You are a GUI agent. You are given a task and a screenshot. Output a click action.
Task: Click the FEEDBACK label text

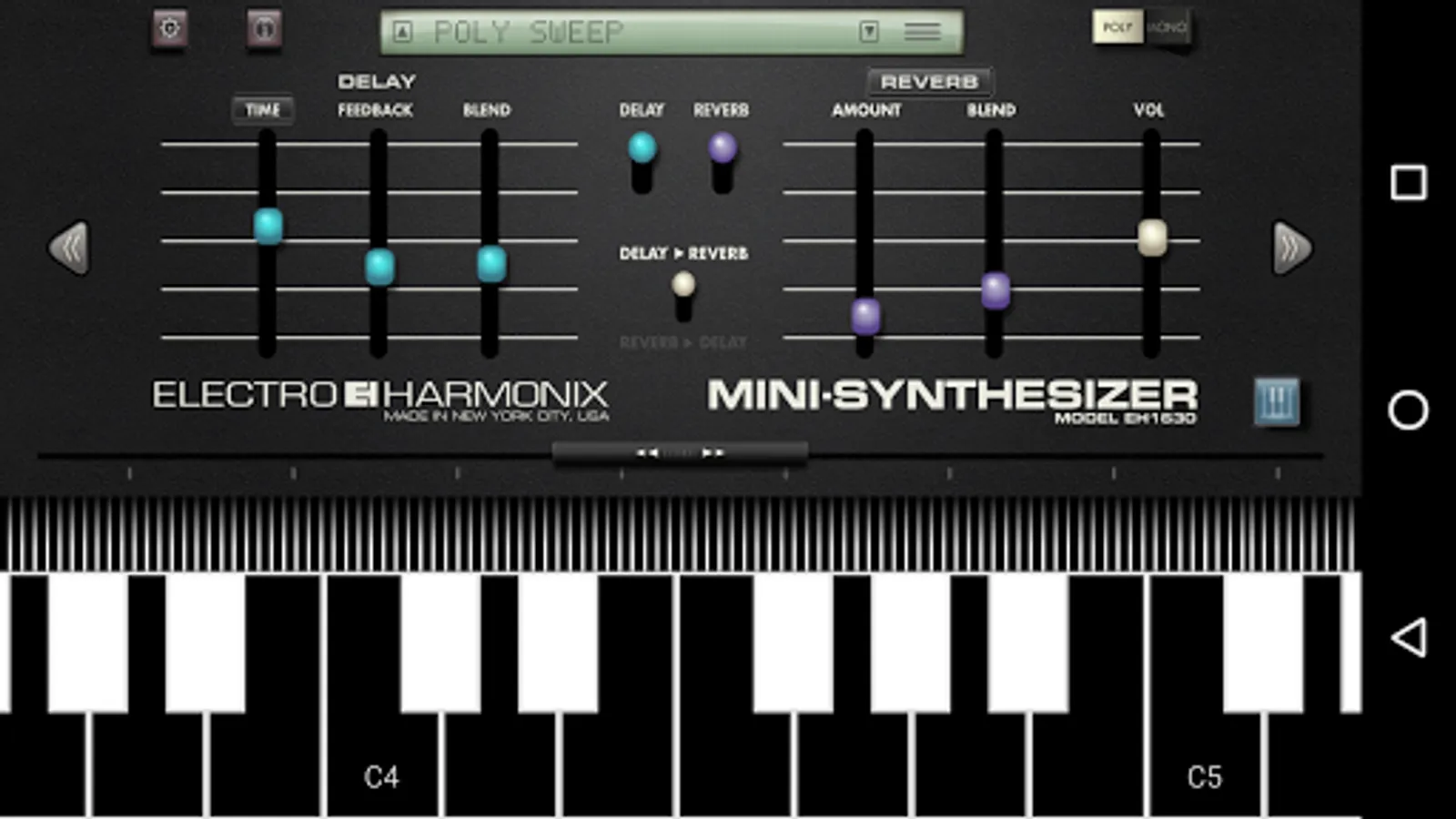376,110
